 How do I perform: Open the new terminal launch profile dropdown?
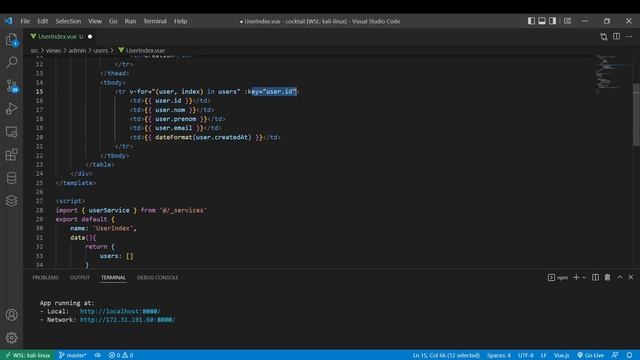click(x=584, y=278)
